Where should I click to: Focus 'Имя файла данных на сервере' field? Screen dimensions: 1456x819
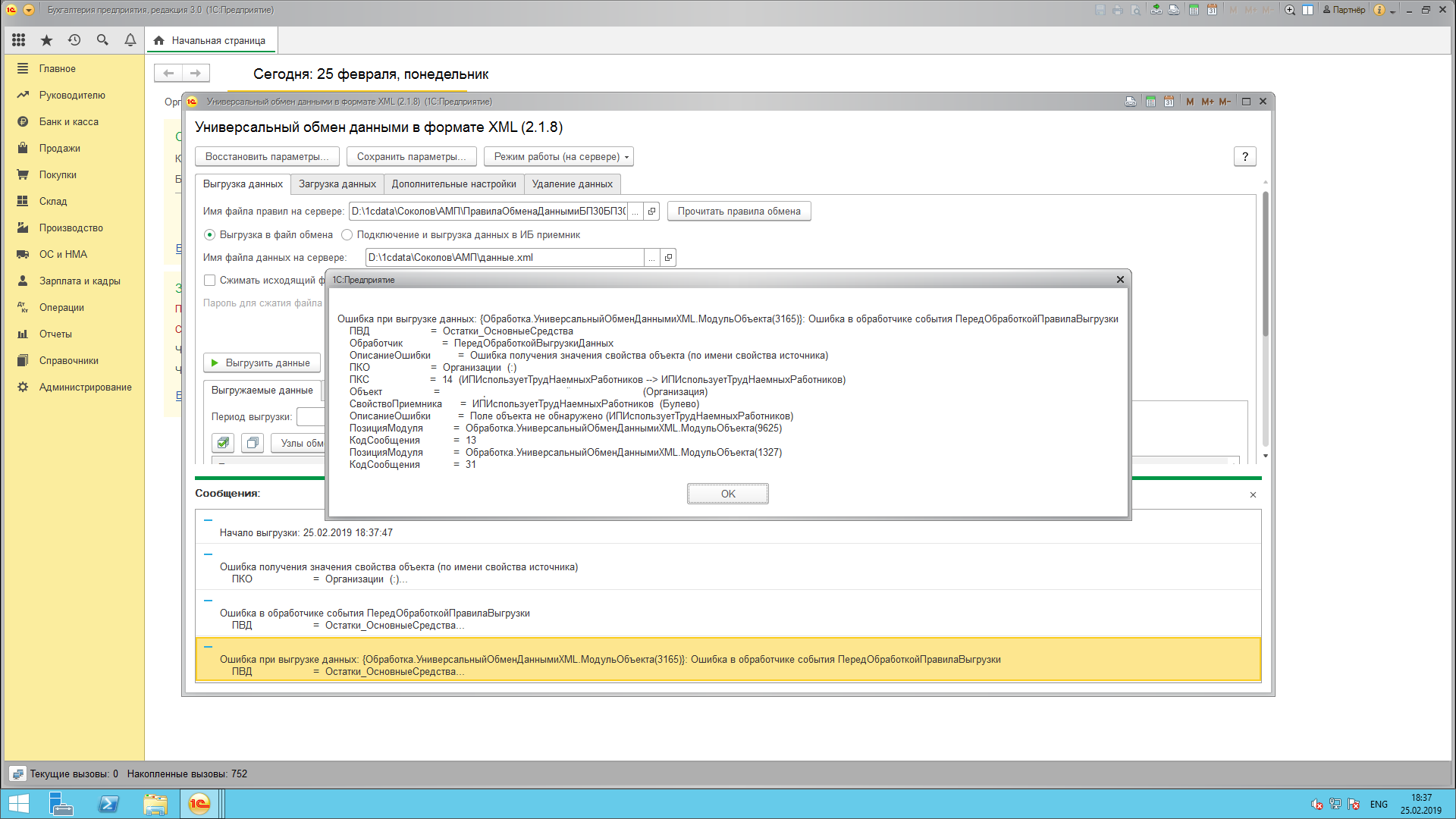coord(504,258)
